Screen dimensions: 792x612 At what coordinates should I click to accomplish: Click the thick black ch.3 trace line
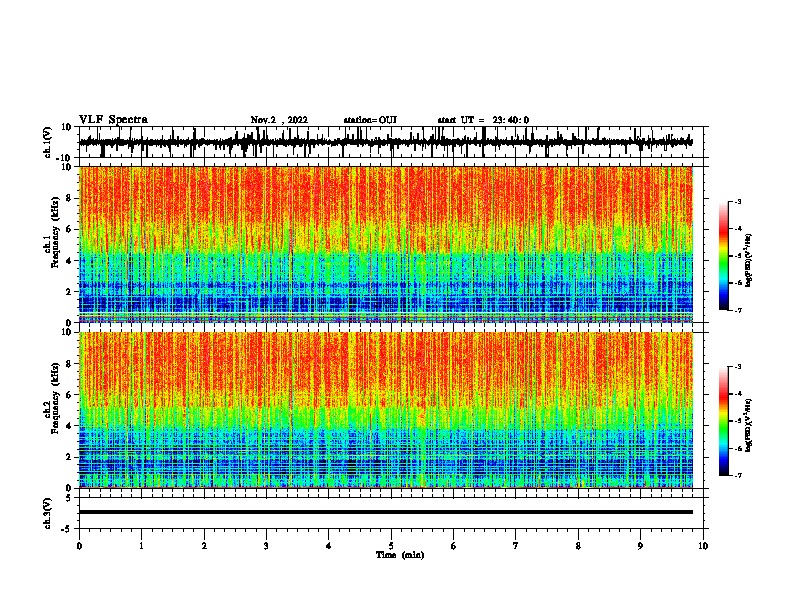pos(385,512)
